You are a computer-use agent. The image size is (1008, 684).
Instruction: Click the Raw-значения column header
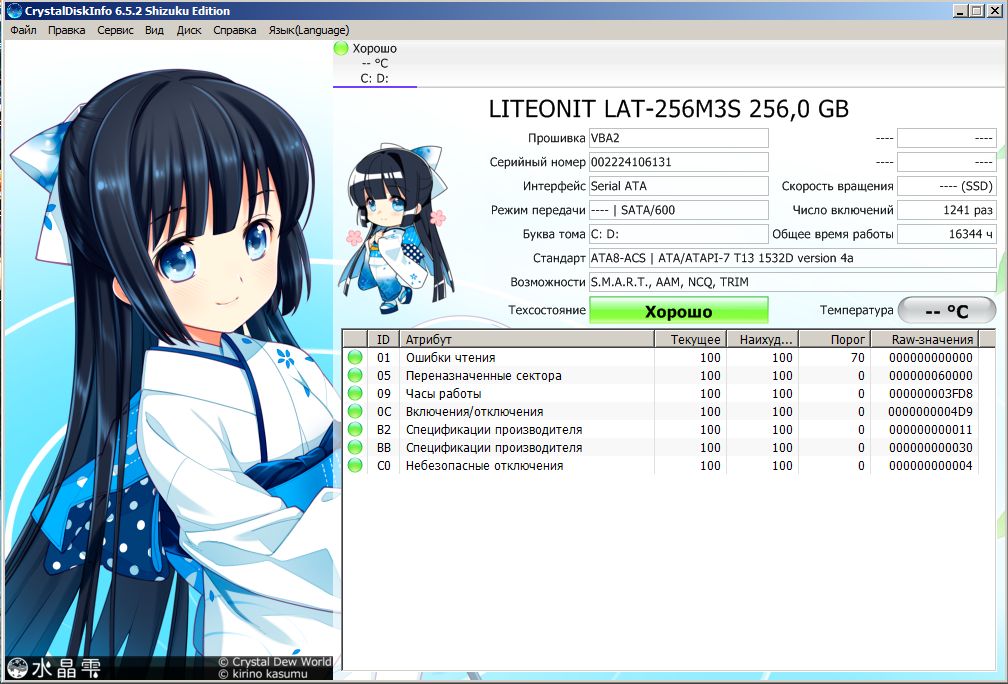[x=924, y=339]
